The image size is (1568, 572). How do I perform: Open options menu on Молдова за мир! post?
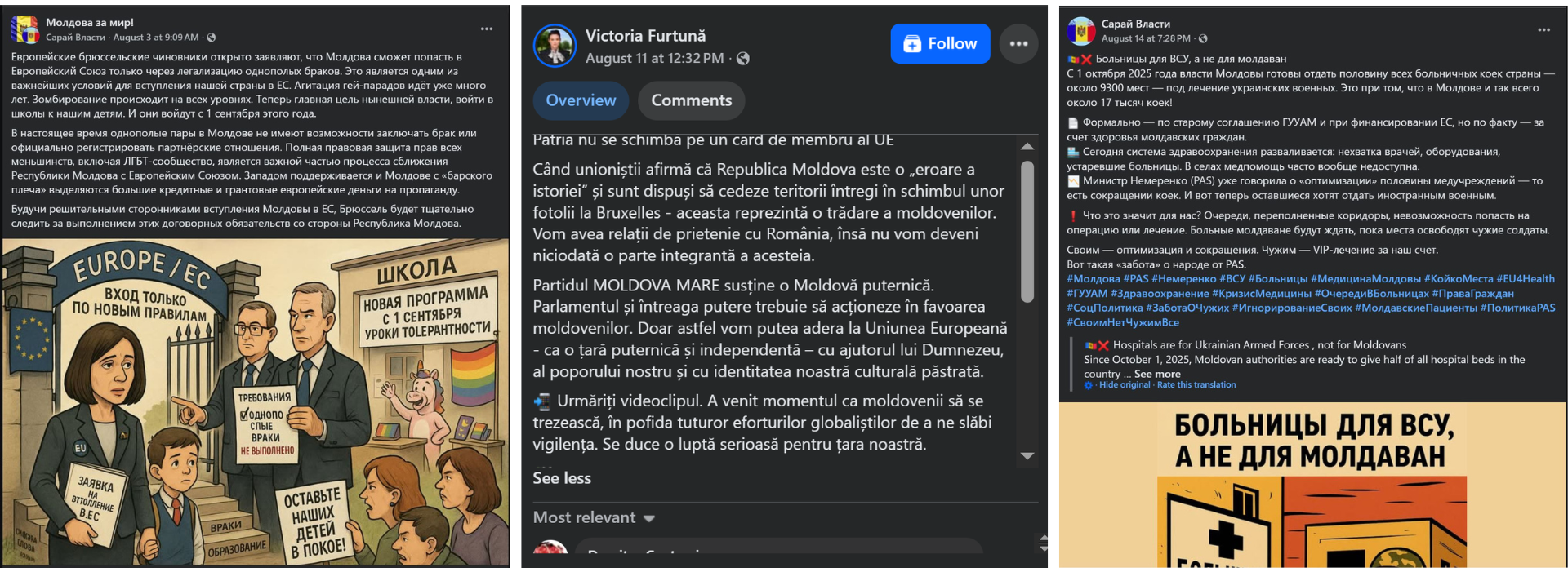click(x=487, y=29)
